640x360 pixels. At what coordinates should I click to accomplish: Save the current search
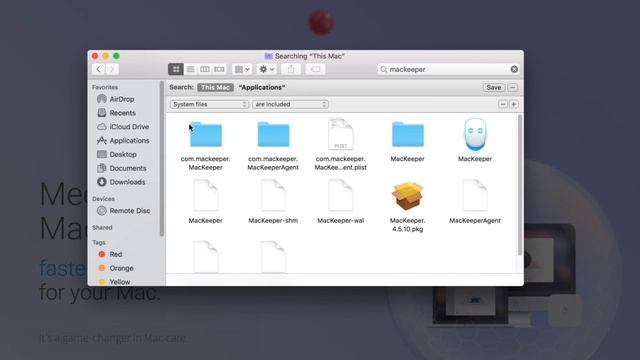(494, 87)
